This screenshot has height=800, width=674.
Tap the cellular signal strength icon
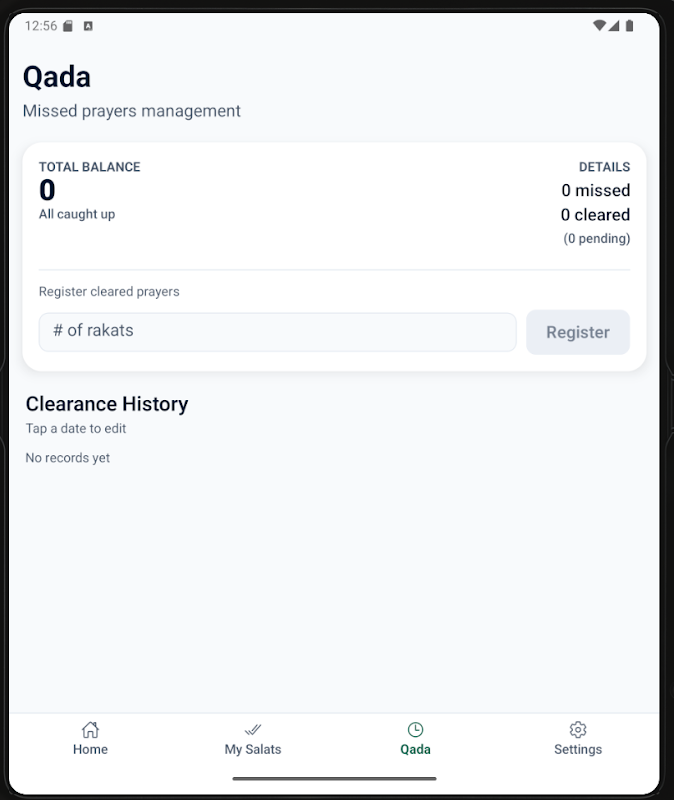click(614, 26)
